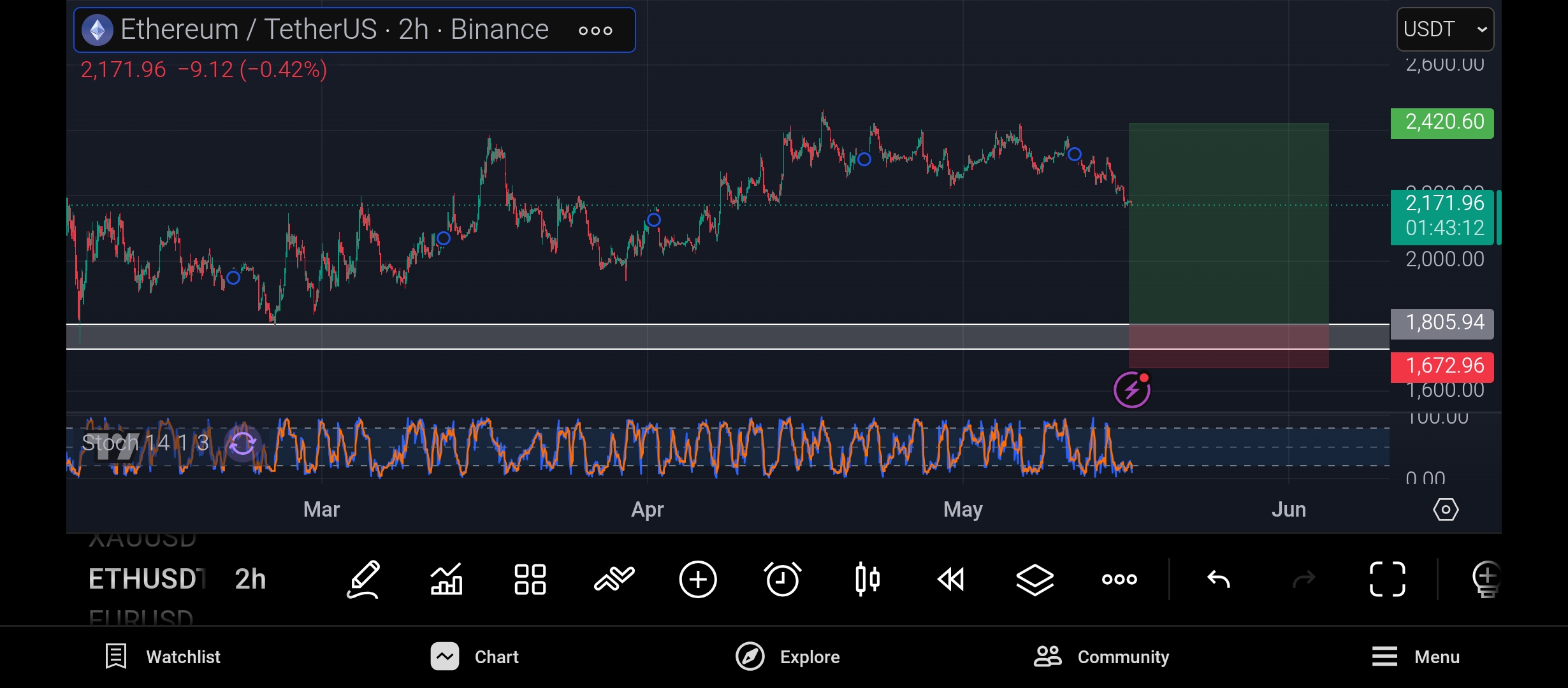Switch to the Chart tab
This screenshot has width=1568, height=688.
(474, 657)
